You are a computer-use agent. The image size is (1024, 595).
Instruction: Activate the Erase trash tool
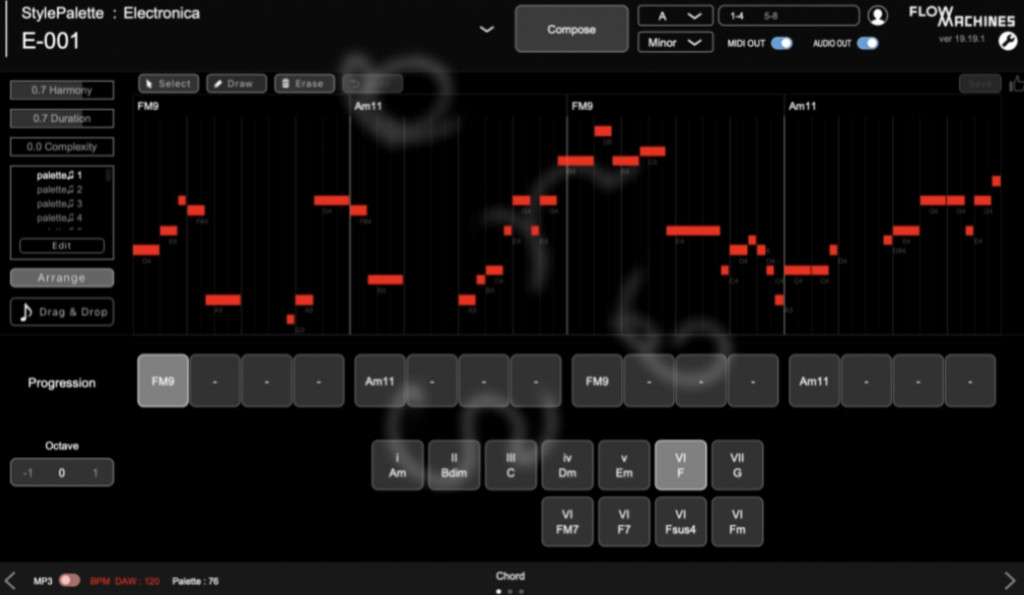click(304, 84)
